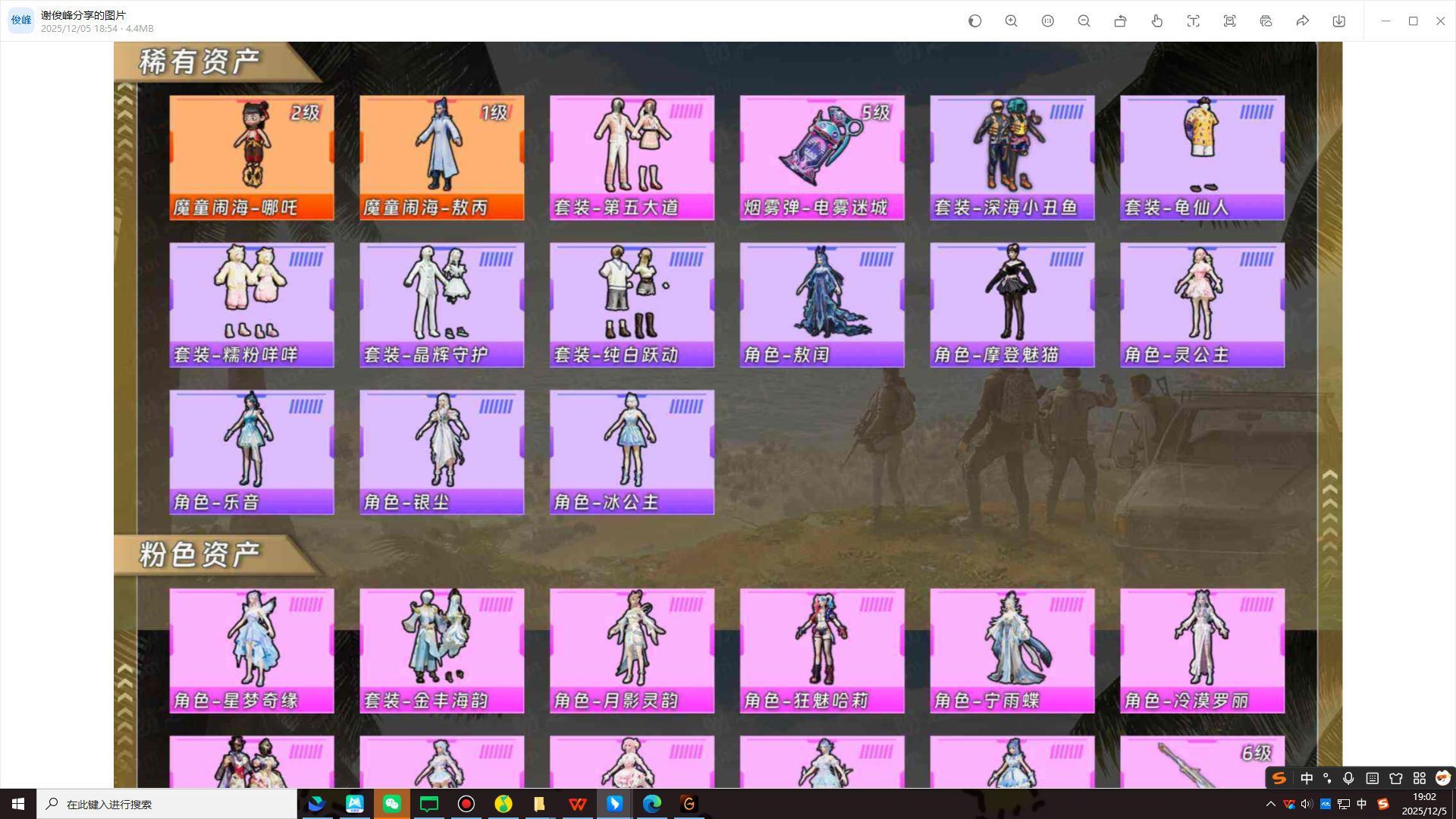Open the cloud album save icon
This screenshot has width=1456, height=819.
[x=1266, y=21]
